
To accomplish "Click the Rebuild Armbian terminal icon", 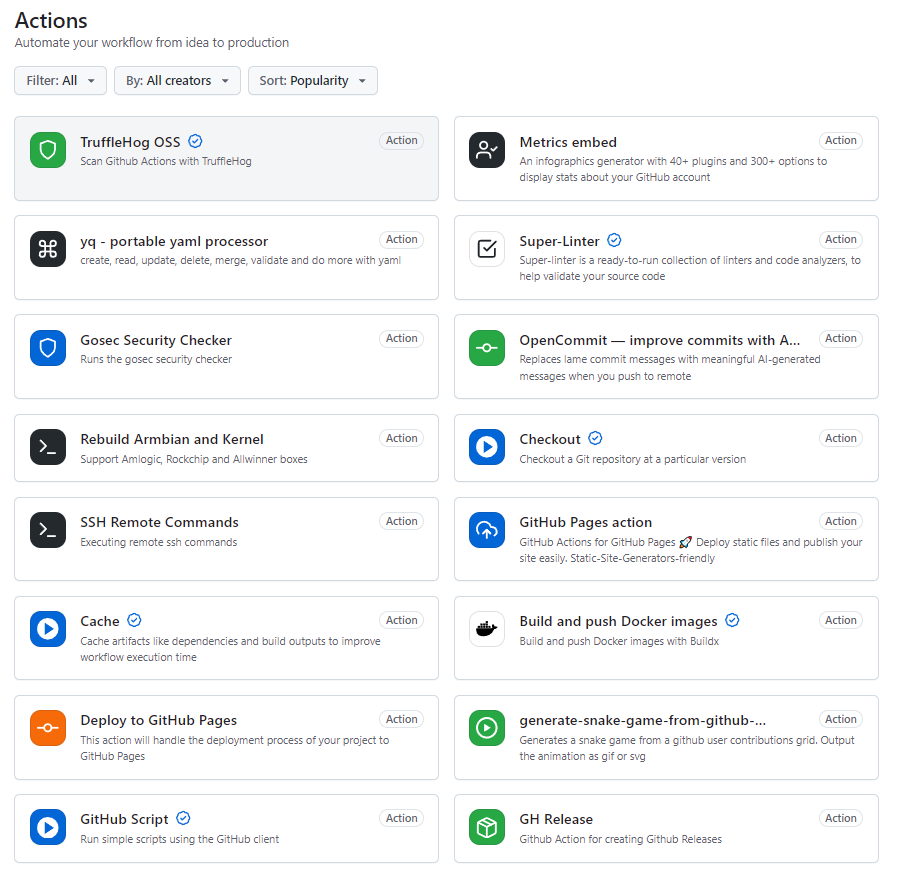I will [48, 447].
